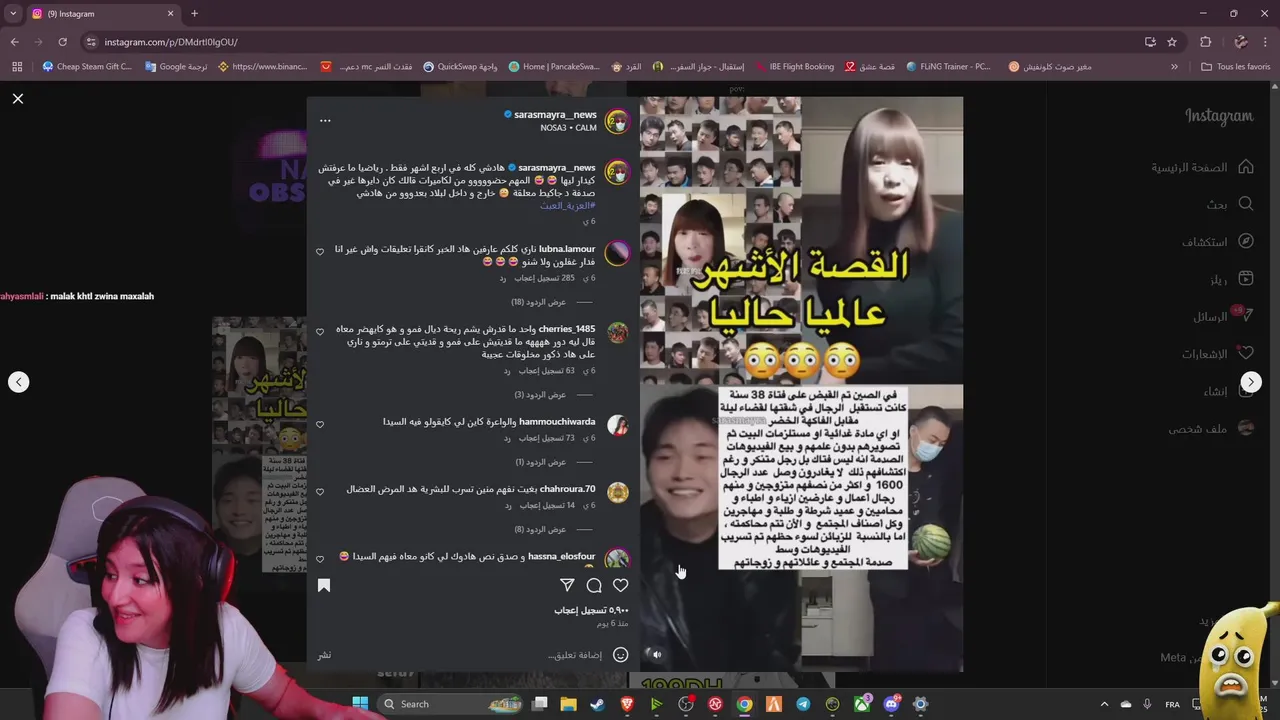Open Windows Start menu
1280x720 pixels.
click(x=360, y=704)
